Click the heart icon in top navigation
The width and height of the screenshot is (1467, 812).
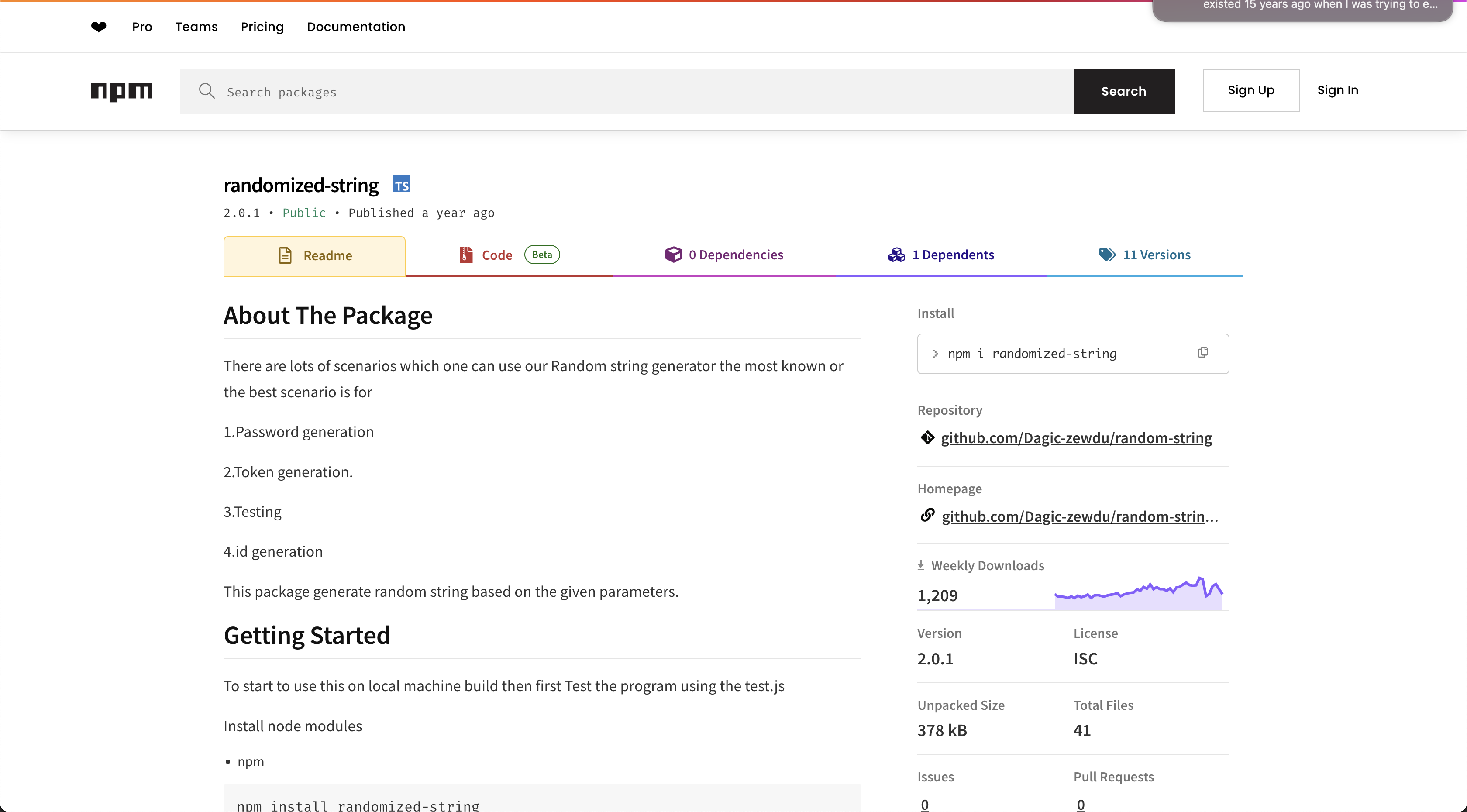(x=99, y=27)
